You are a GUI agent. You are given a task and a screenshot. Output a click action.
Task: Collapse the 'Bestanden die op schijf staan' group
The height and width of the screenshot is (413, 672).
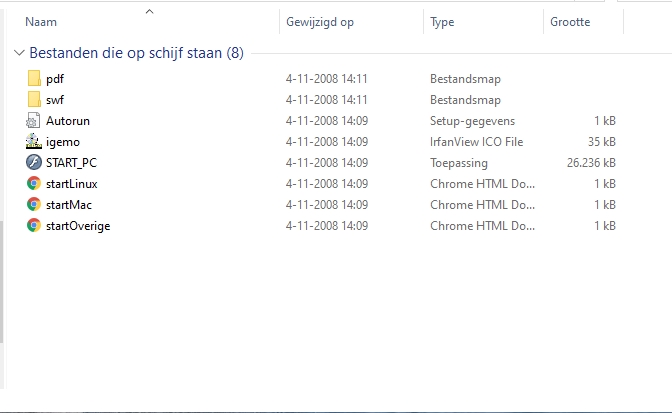pyautogui.click(x=20, y=52)
